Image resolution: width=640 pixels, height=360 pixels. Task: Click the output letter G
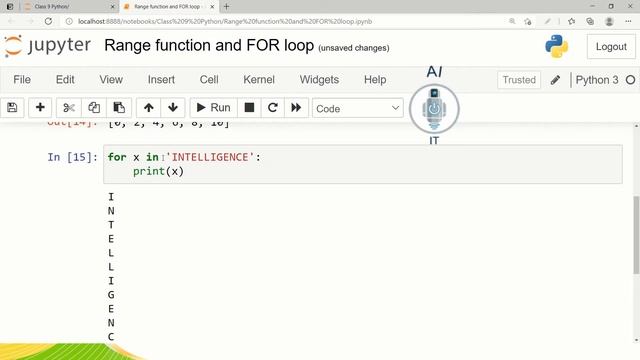111,295
